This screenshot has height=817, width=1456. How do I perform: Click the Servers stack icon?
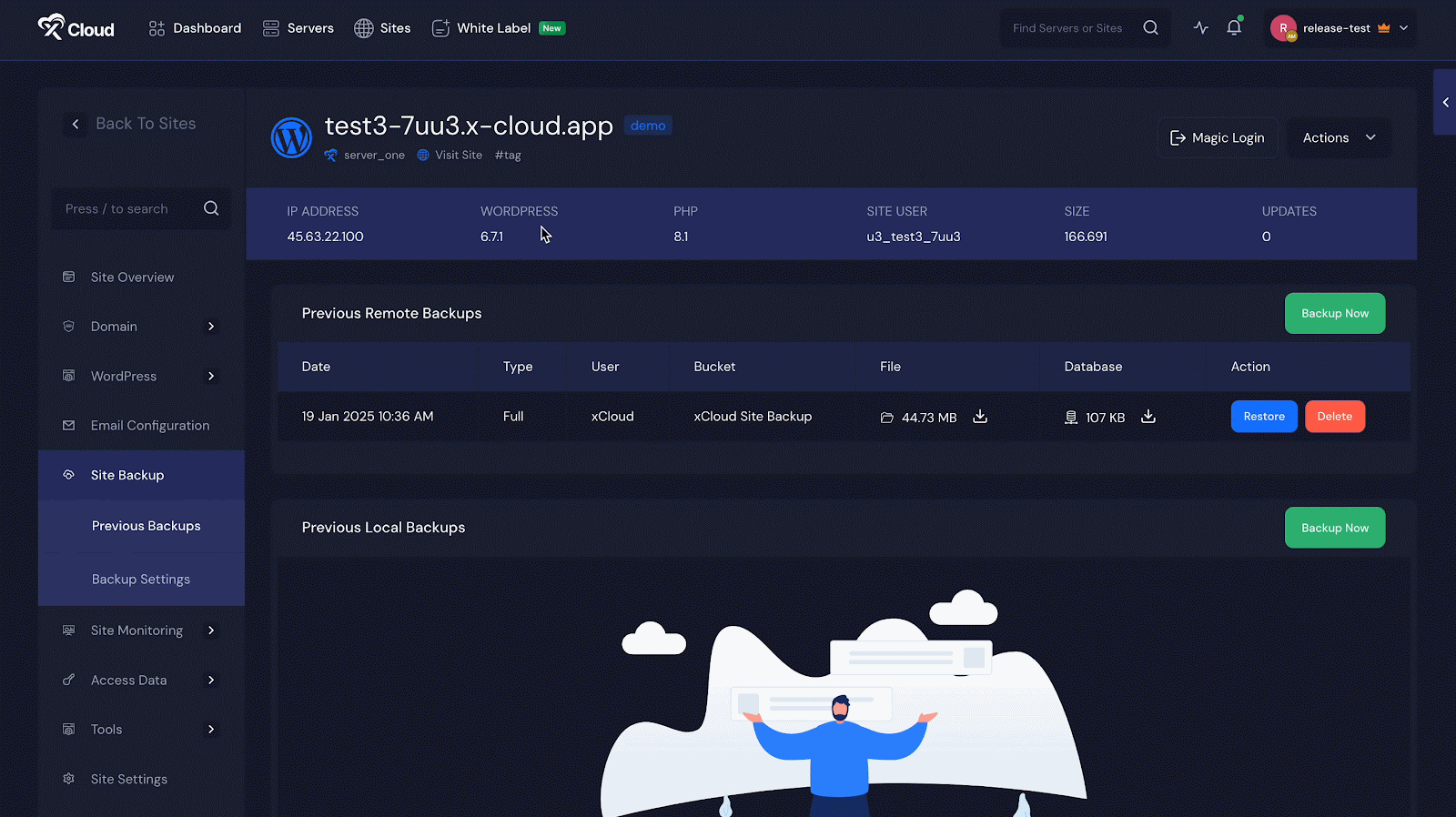coord(270,28)
